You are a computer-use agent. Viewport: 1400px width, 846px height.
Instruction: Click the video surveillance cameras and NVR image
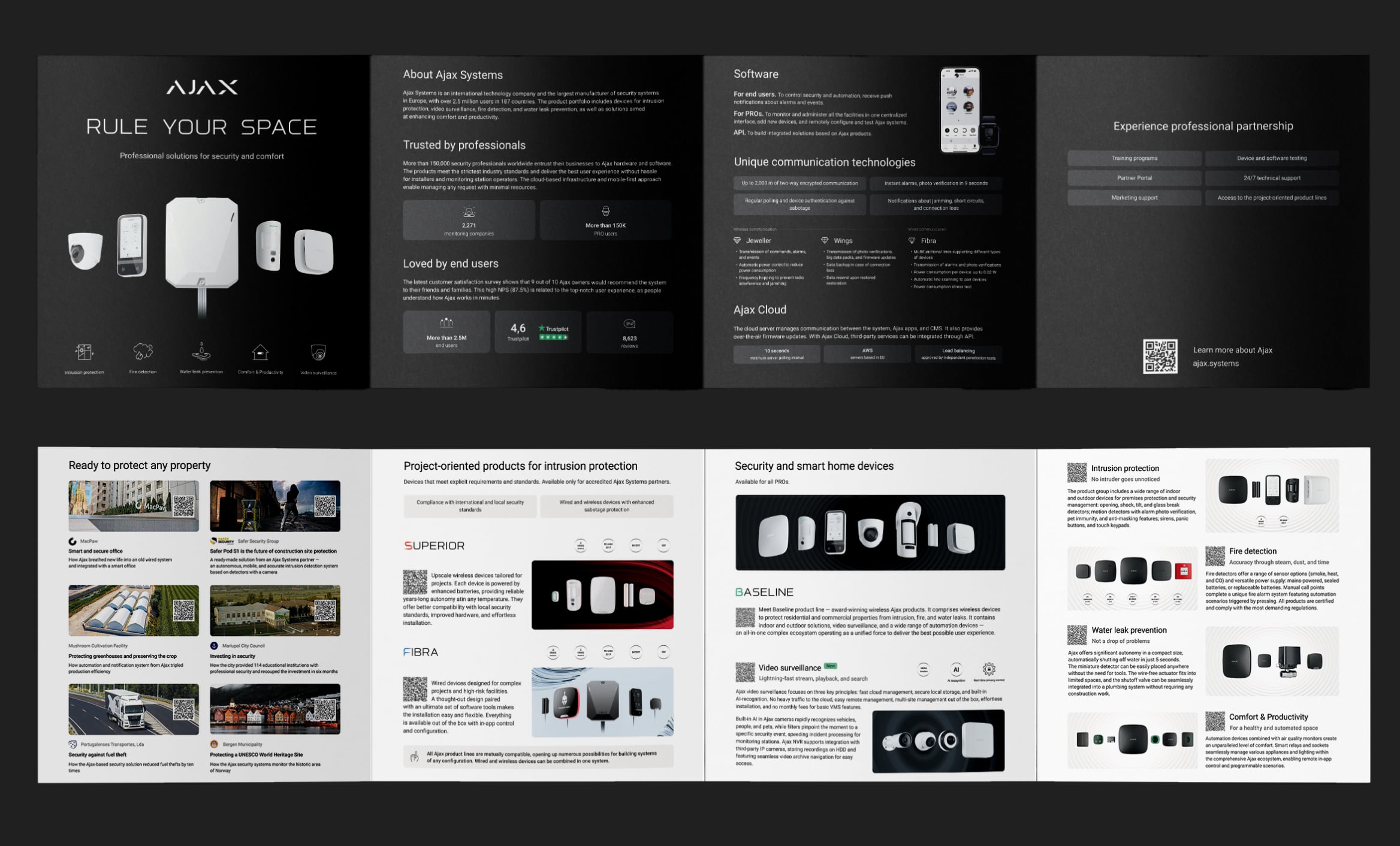click(x=939, y=741)
